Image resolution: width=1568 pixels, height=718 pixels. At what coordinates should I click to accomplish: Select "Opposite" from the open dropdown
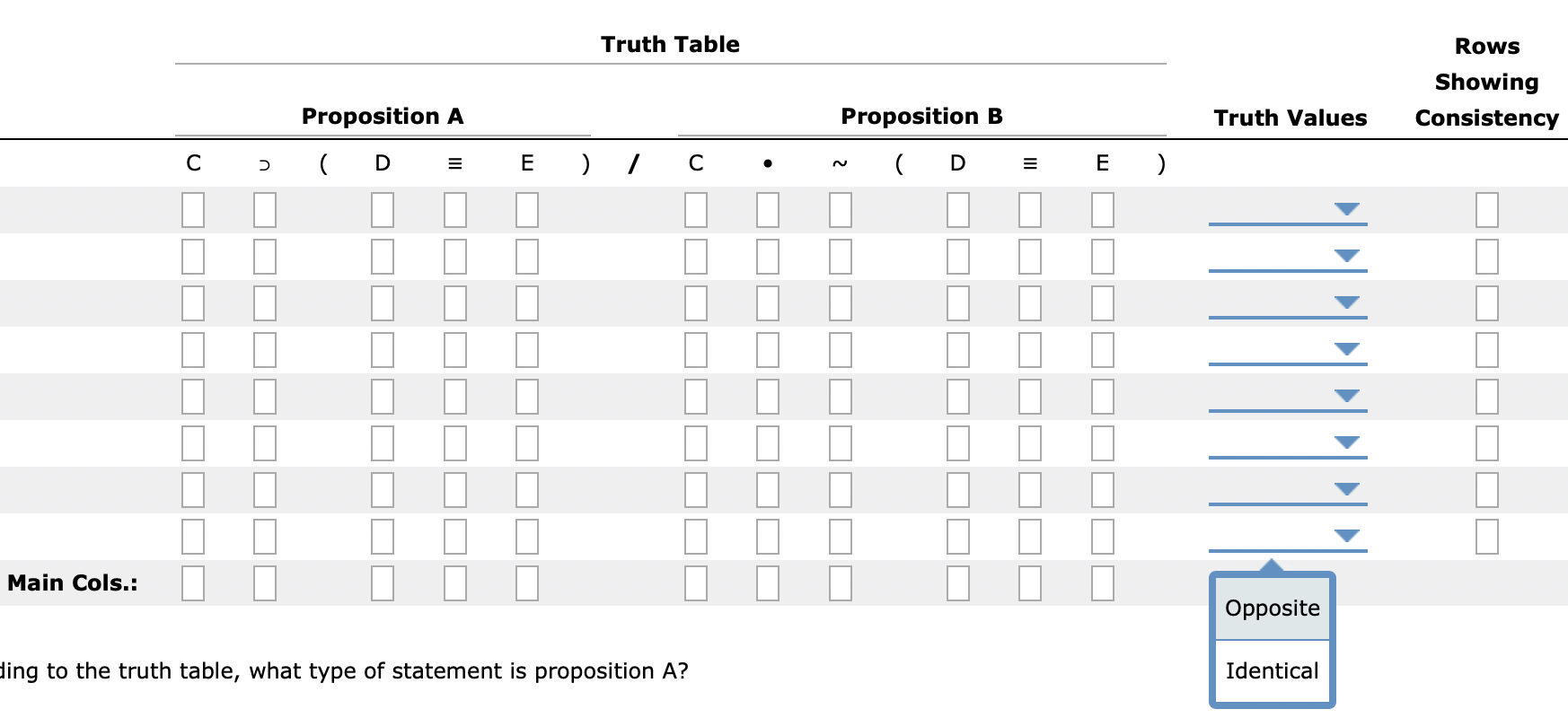pyautogui.click(x=1271, y=608)
